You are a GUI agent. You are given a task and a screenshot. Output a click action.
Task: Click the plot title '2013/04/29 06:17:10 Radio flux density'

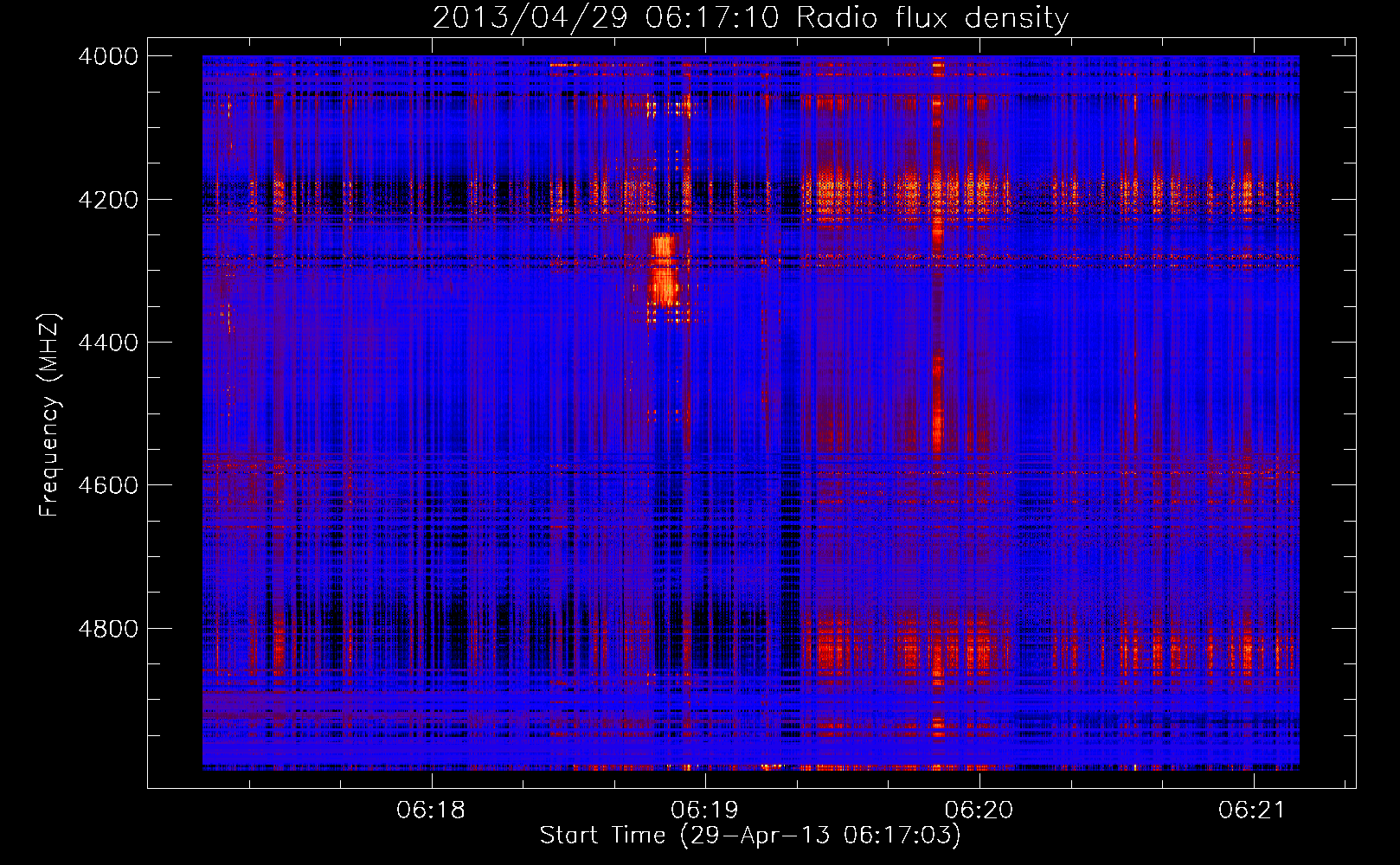[750, 17]
